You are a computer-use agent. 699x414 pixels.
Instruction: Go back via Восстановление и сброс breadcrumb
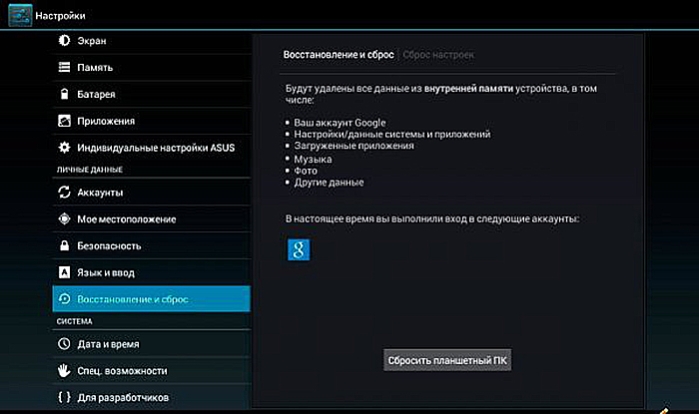[338, 55]
